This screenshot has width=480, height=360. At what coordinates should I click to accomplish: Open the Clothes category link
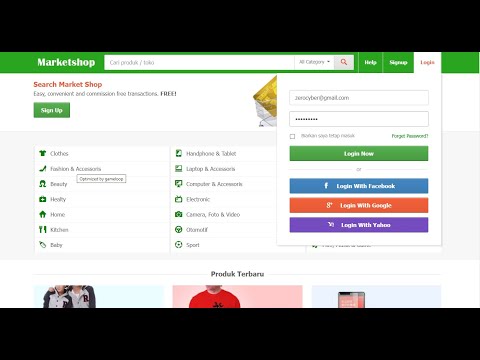click(59, 153)
